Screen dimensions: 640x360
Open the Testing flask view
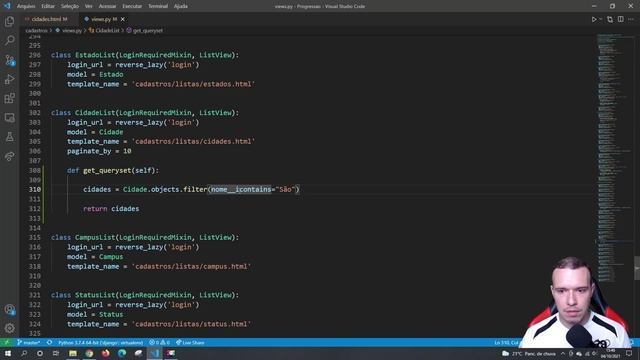pos(9,137)
